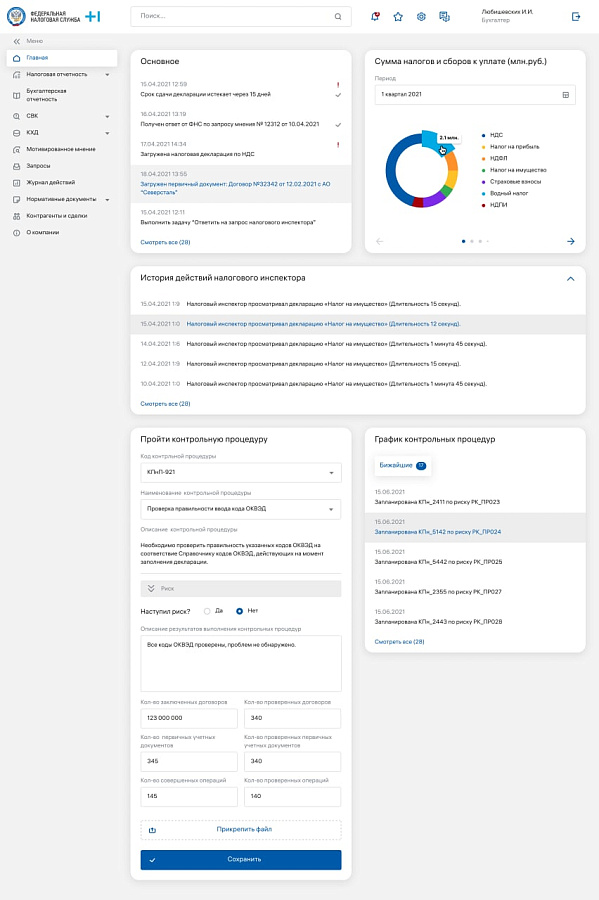Collapse История действий налогового инспектора panel
This screenshot has width=599, height=900.
pyautogui.click(x=570, y=278)
